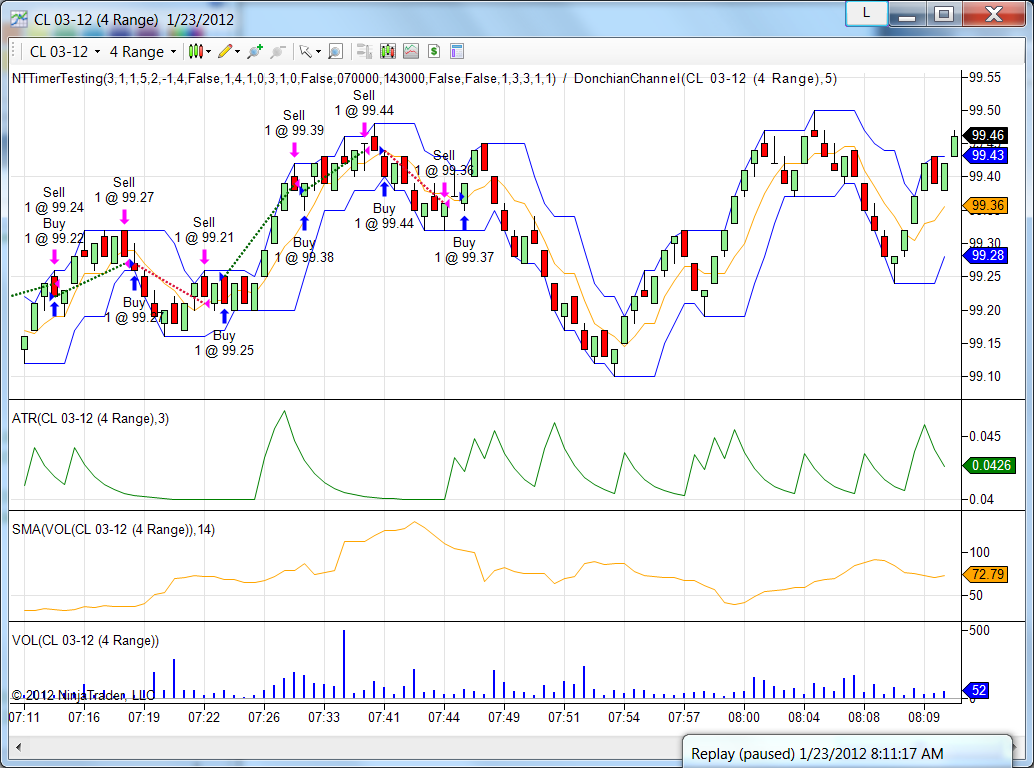This screenshot has width=1034, height=768.
Task: Click the green 0.0426 ATR value marker
Action: click(990, 465)
